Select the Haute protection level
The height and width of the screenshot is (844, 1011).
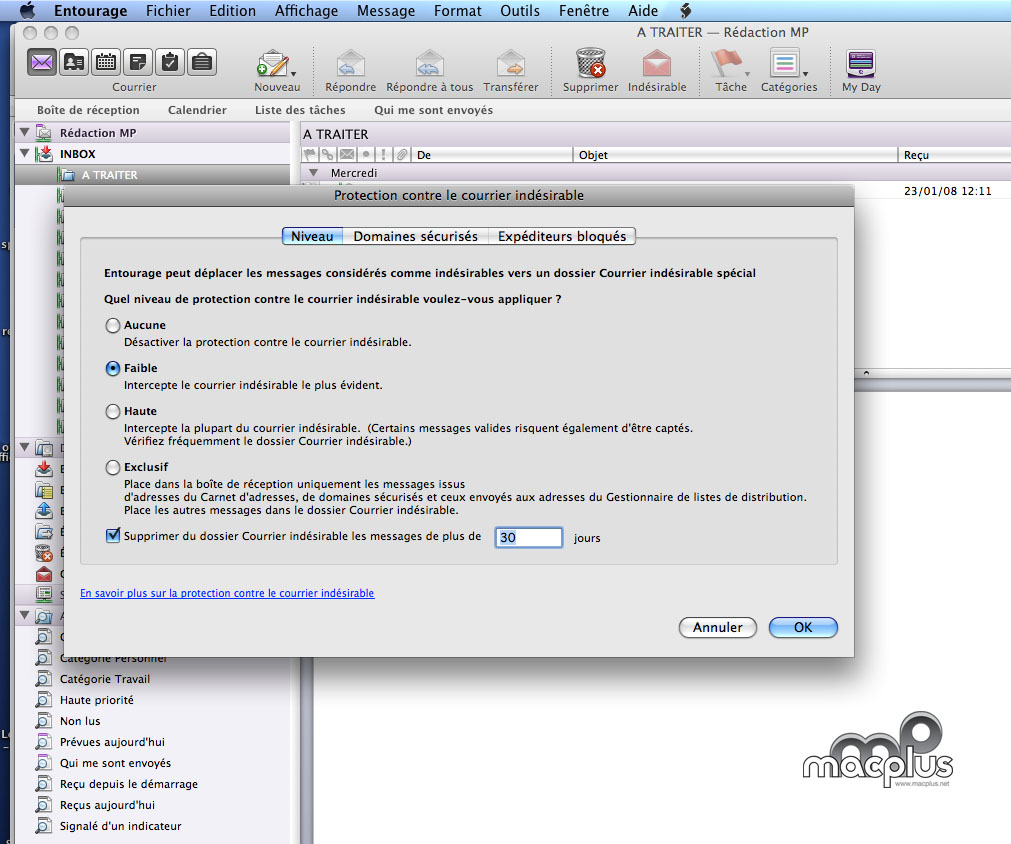(113, 411)
